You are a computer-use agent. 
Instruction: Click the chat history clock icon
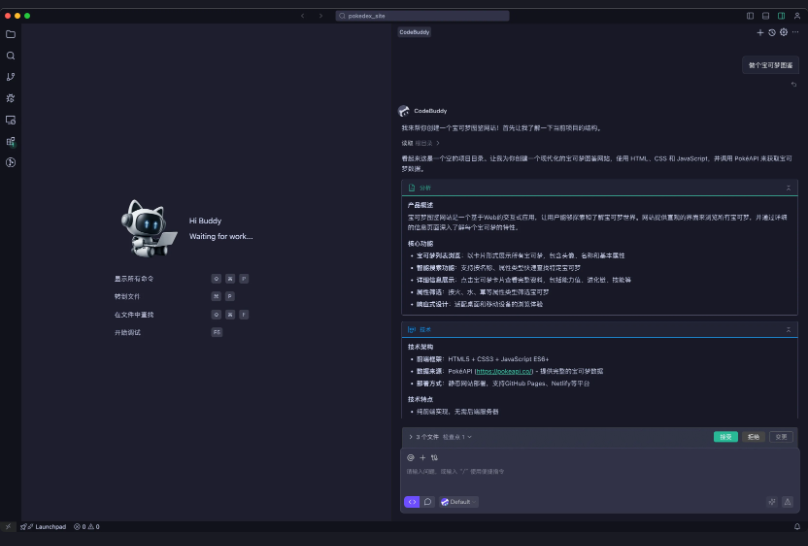(772, 32)
